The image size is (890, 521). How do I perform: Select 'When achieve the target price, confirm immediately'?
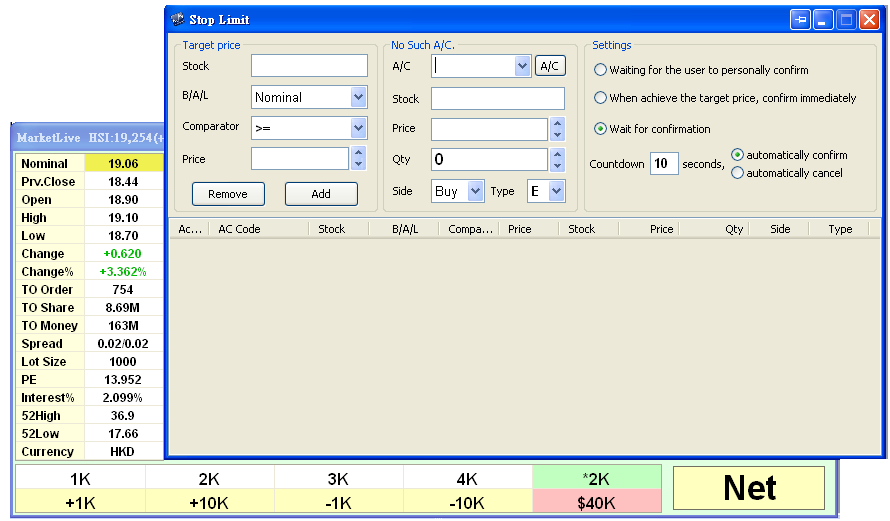(x=600, y=98)
